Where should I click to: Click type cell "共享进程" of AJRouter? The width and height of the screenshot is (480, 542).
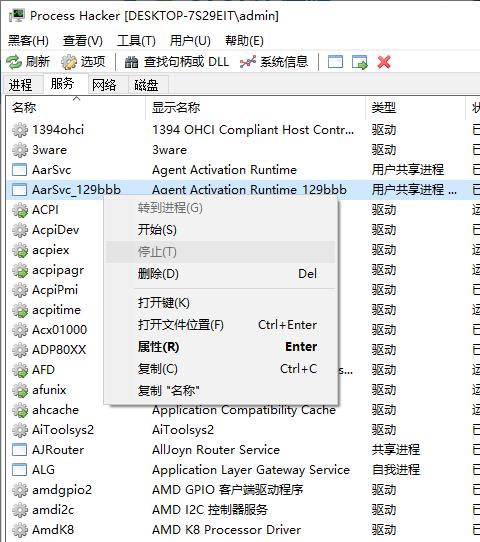click(396, 450)
